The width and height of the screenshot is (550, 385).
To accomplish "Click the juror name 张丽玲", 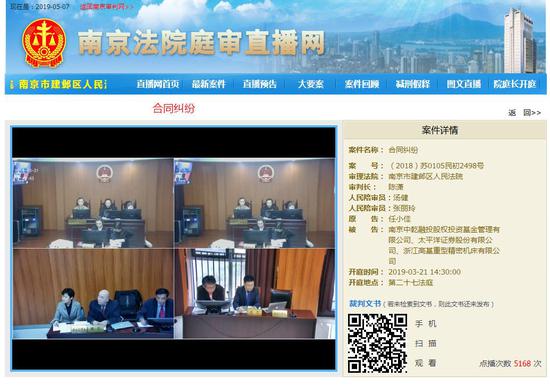I will pyautogui.click(x=404, y=208).
